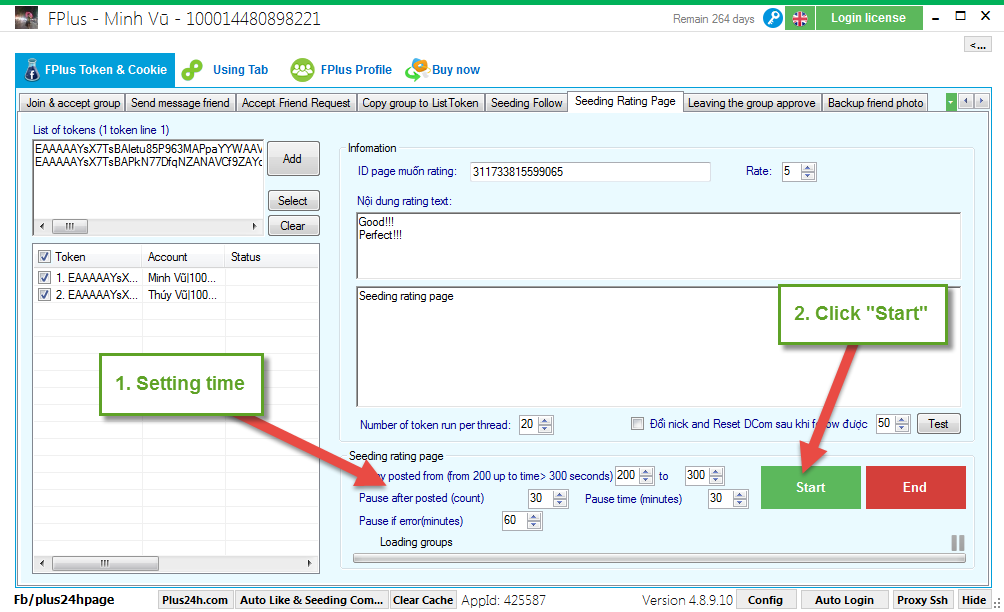Switch to Copy group to ListToken tab
The image size is (1004, 612).
point(420,103)
